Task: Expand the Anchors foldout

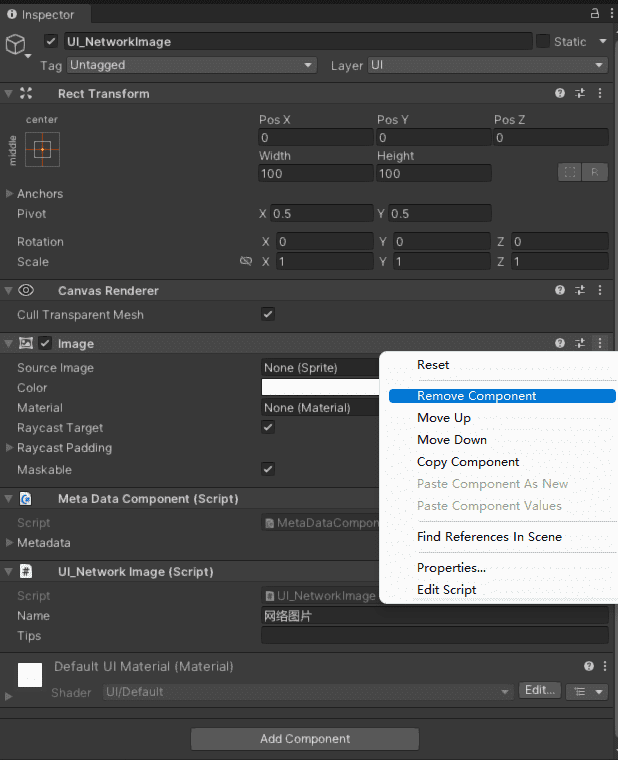Action: [10, 194]
